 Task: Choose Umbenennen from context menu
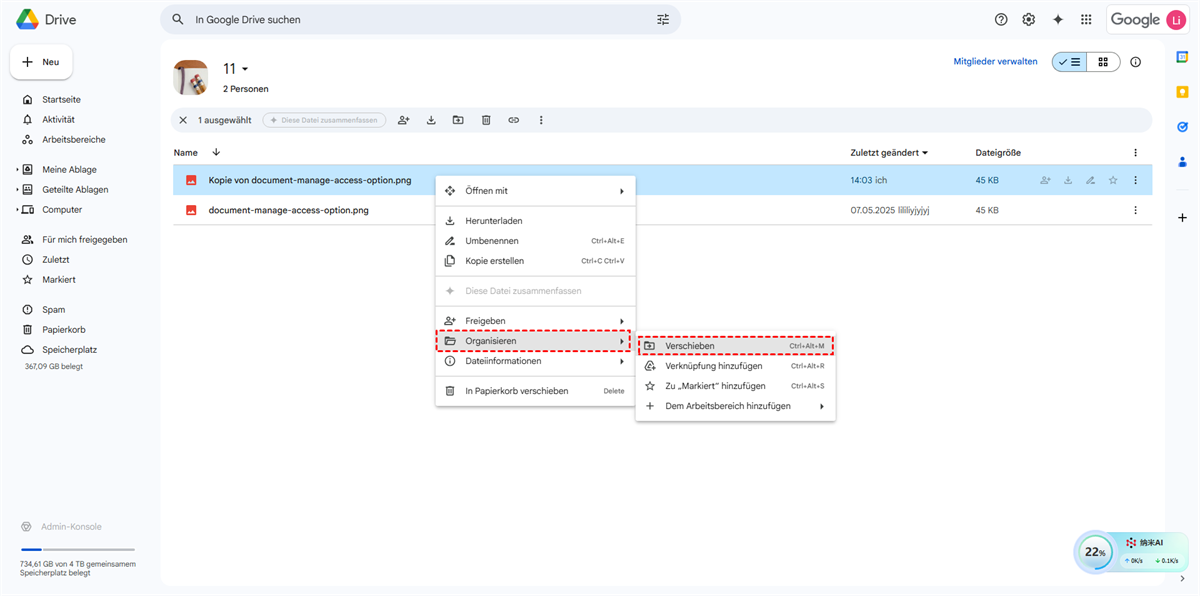(x=535, y=241)
